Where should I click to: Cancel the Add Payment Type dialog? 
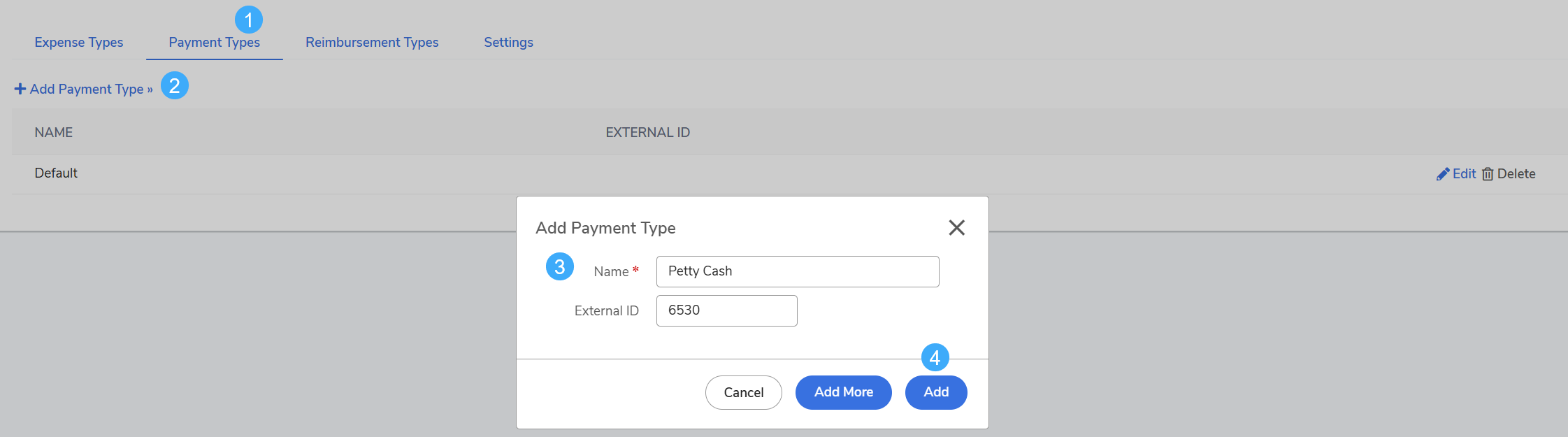click(744, 392)
